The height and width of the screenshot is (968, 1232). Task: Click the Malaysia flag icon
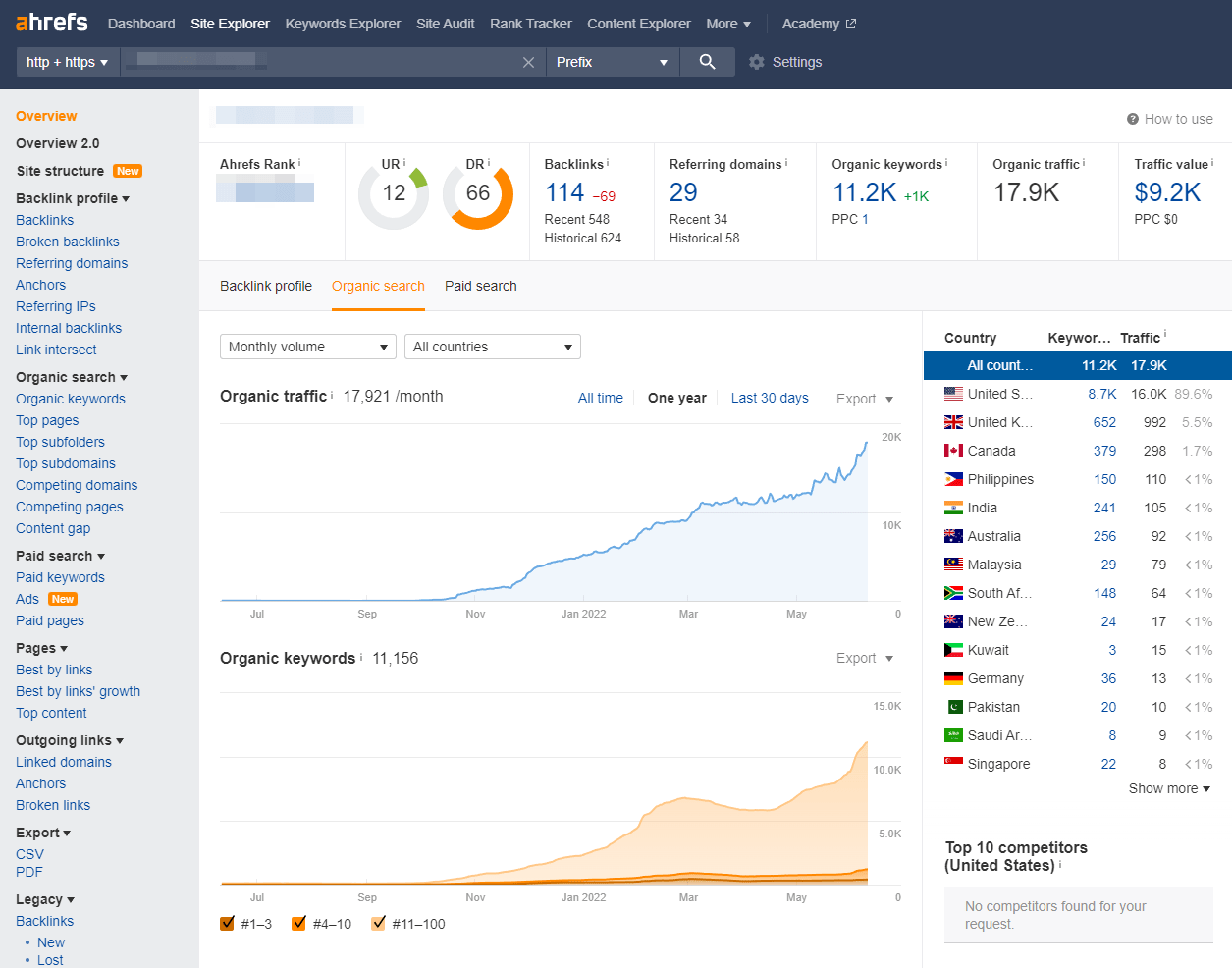pos(953,565)
